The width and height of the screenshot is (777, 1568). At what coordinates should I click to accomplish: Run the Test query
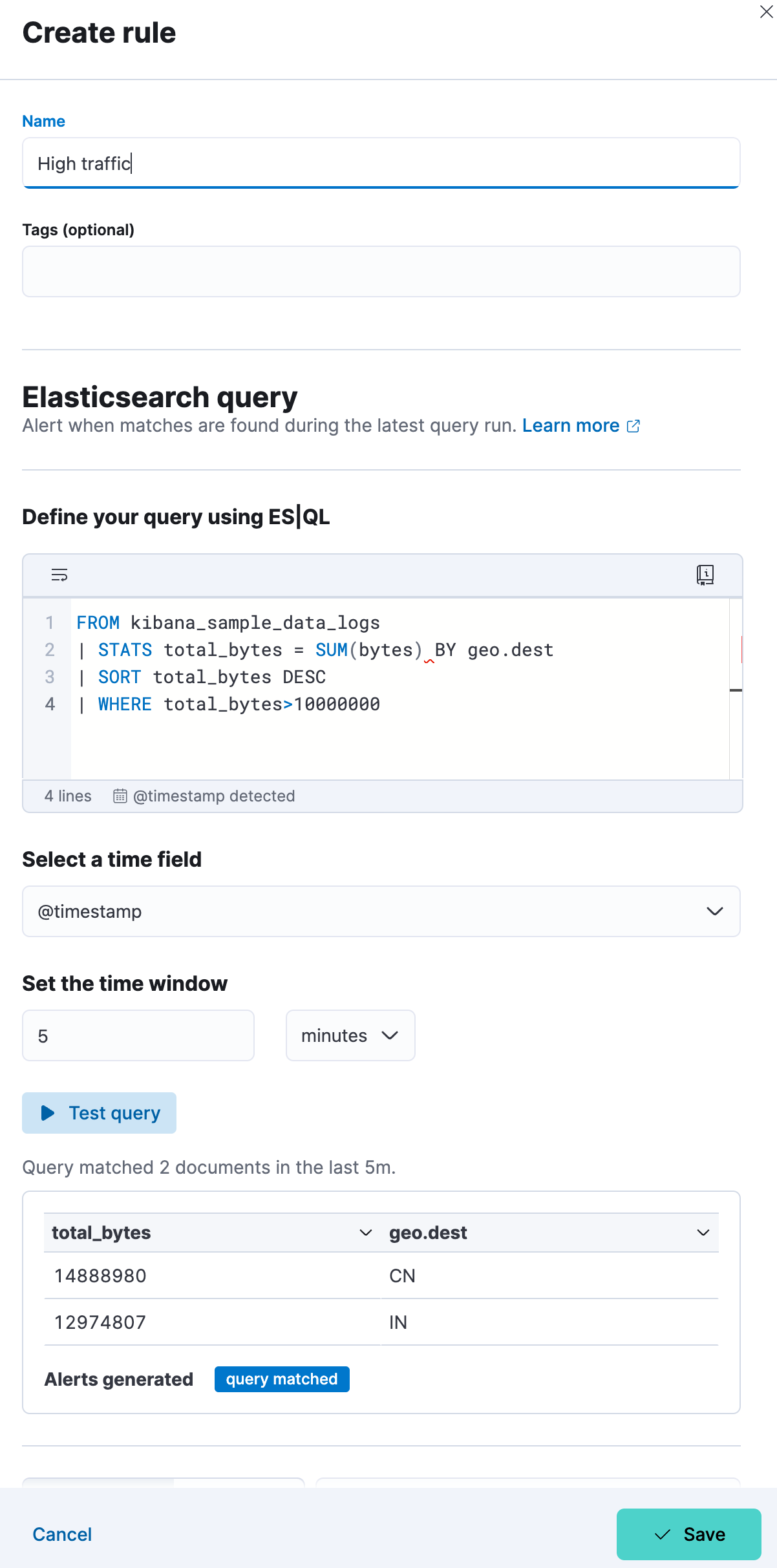[99, 1113]
